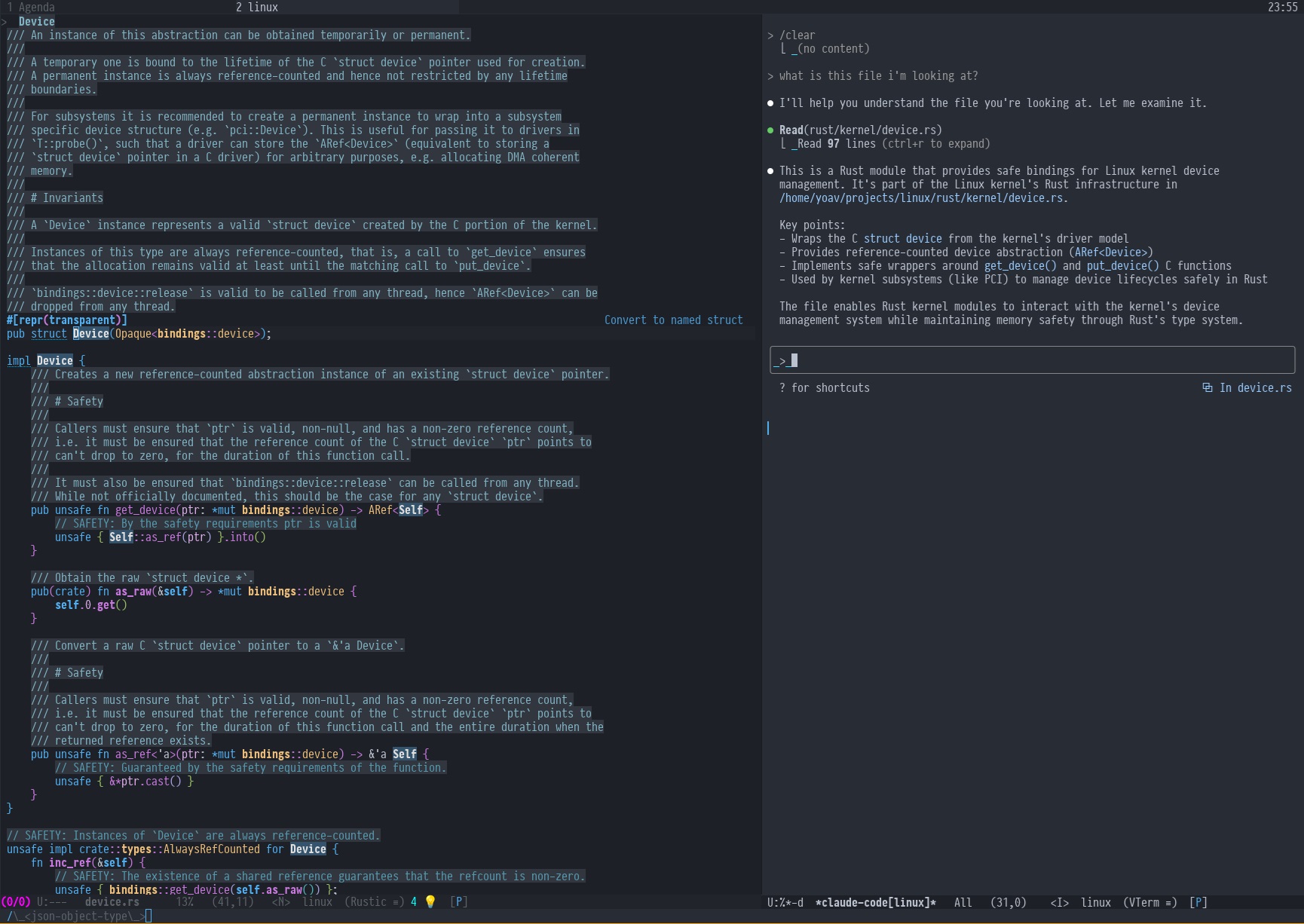Viewport: 1304px width, 924px height.
Task: Toggle read-only status via U:--- indicator
Action: tap(51, 902)
